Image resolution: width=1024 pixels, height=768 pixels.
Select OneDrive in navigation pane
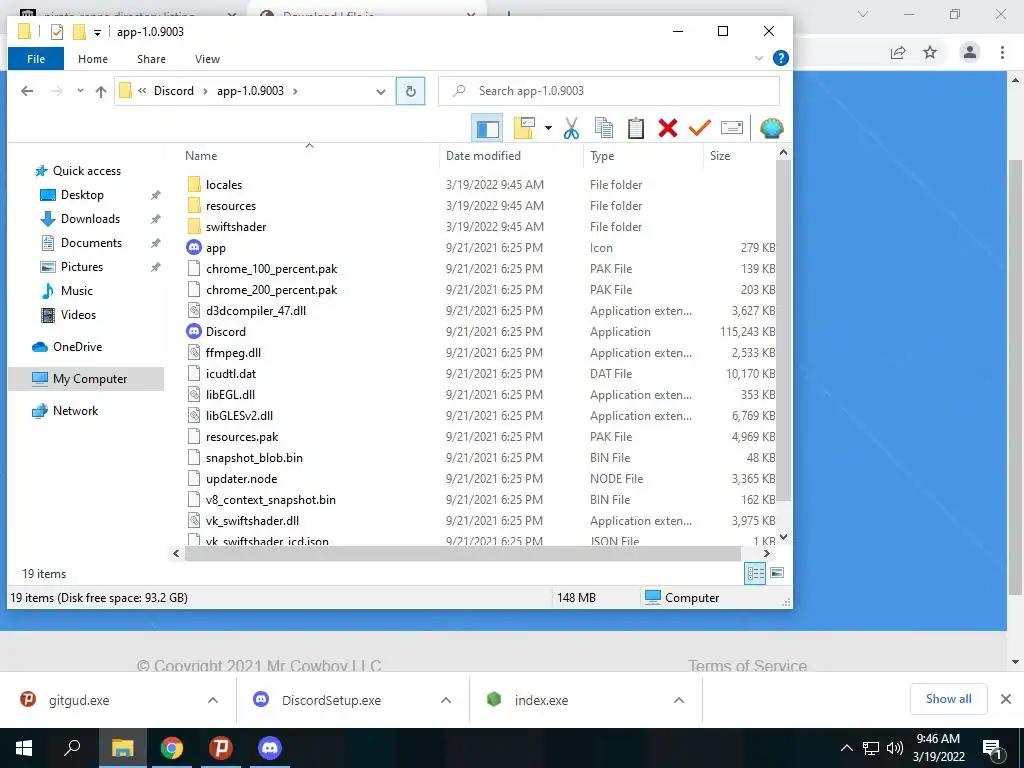77,347
